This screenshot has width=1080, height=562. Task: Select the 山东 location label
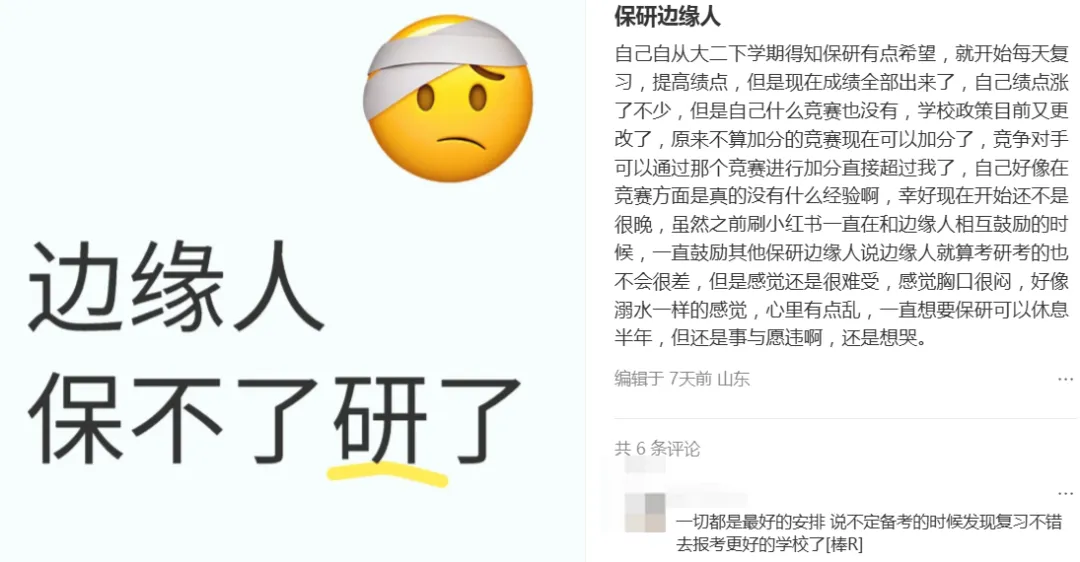(x=734, y=379)
